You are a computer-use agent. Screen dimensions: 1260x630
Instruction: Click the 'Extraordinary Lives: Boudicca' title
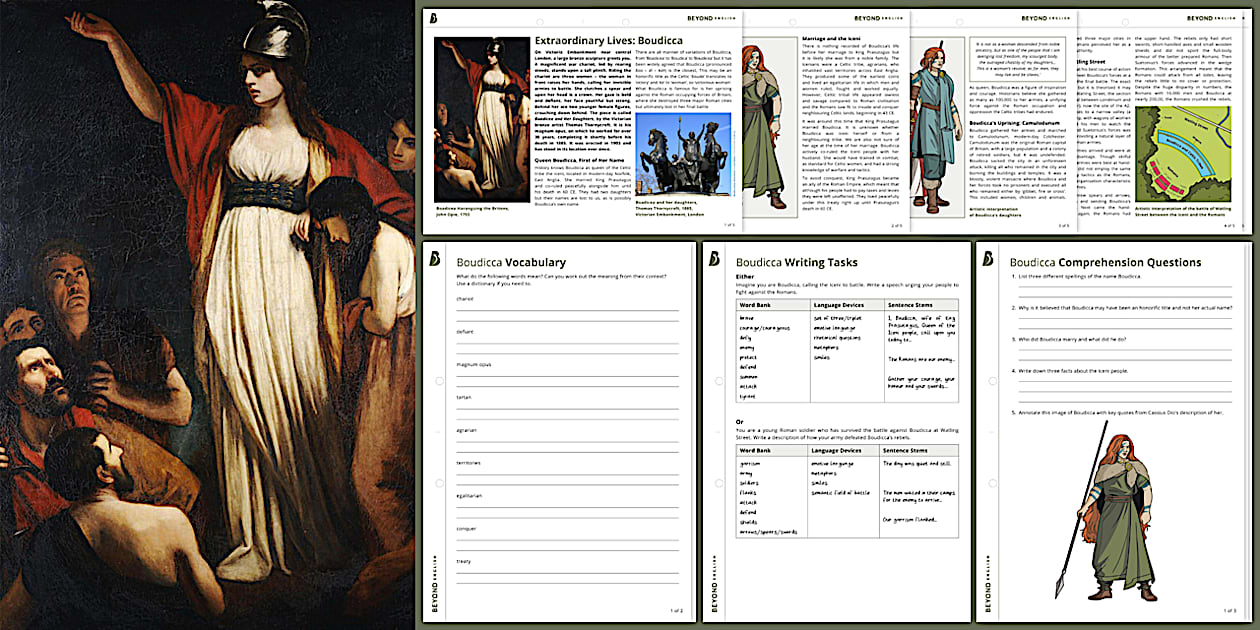tap(610, 42)
